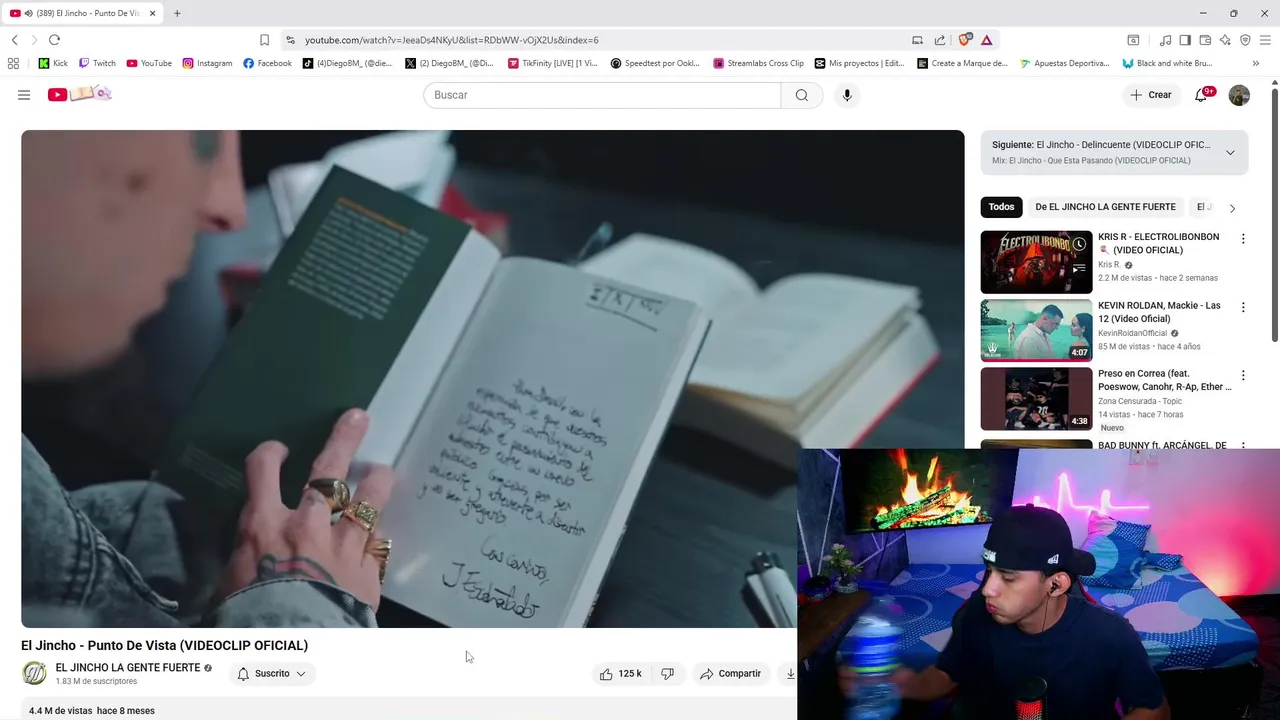Open KEVIN ROLDAN Las 12 thumbnail
Viewport: 1280px width, 720px height.
(1036, 330)
